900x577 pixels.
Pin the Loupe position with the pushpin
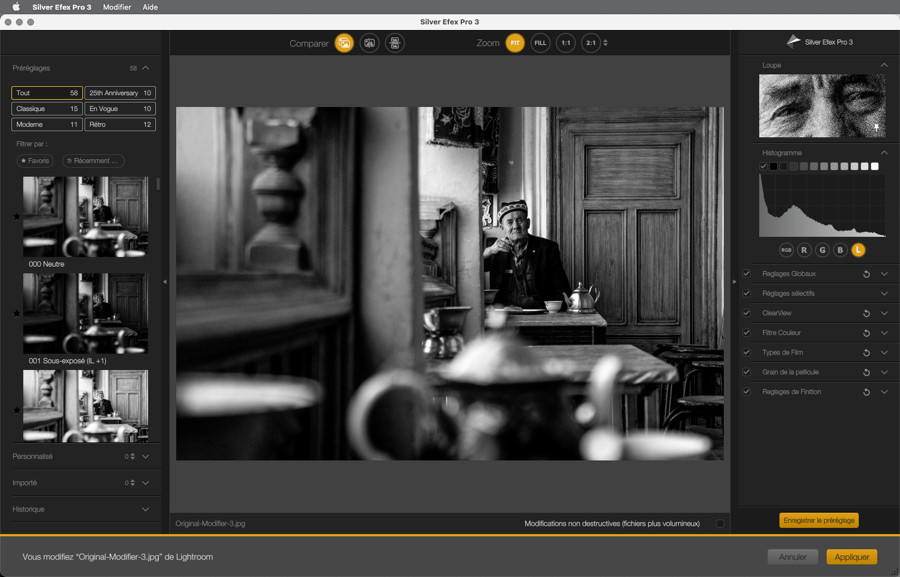coord(876,127)
